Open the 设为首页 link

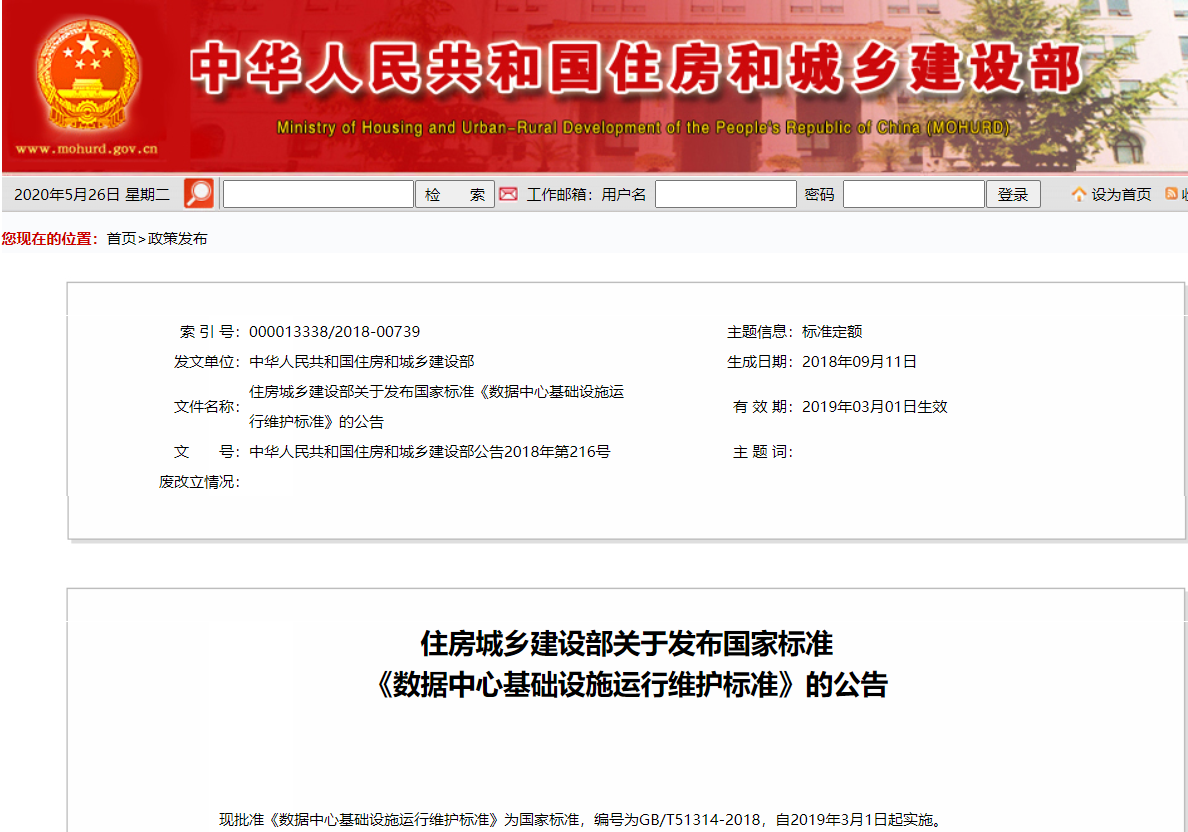click(x=1121, y=195)
